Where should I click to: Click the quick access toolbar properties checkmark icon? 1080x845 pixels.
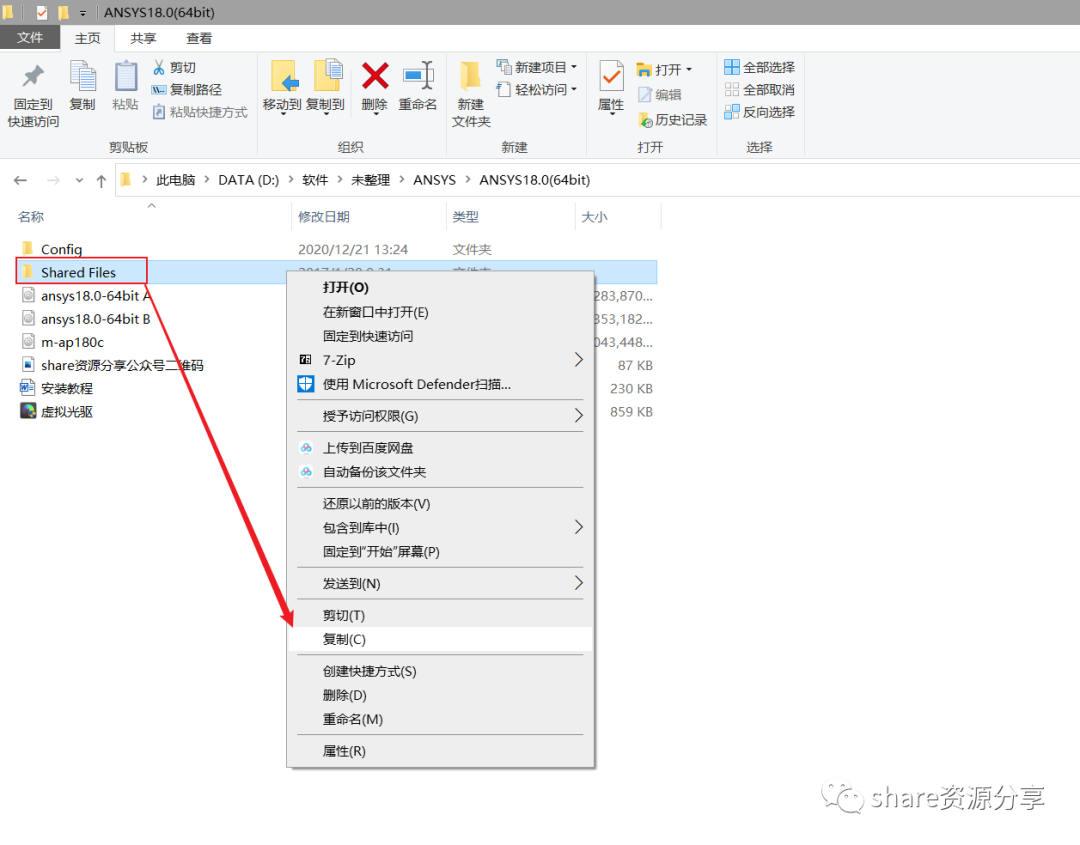(x=41, y=12)
